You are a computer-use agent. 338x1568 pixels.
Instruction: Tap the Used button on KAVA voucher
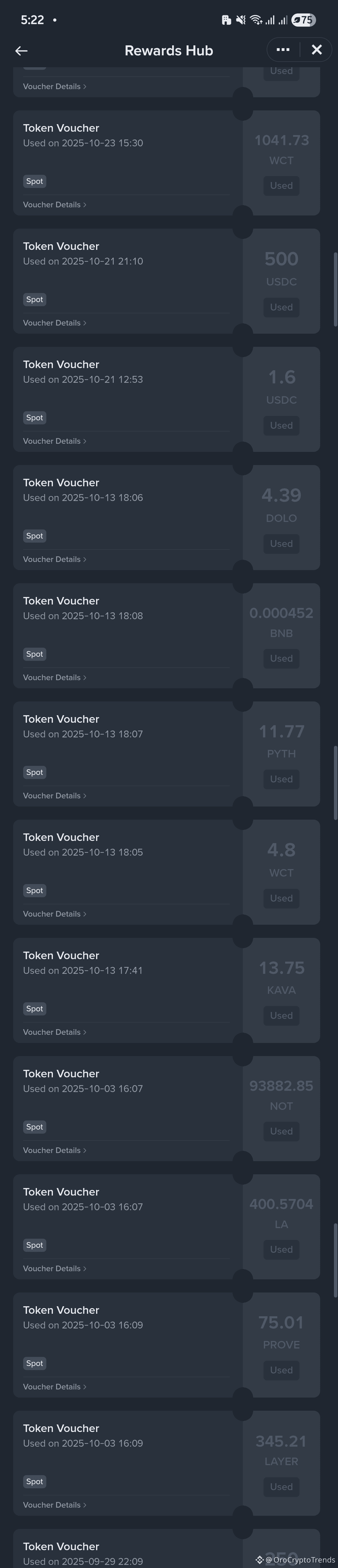281,1015
